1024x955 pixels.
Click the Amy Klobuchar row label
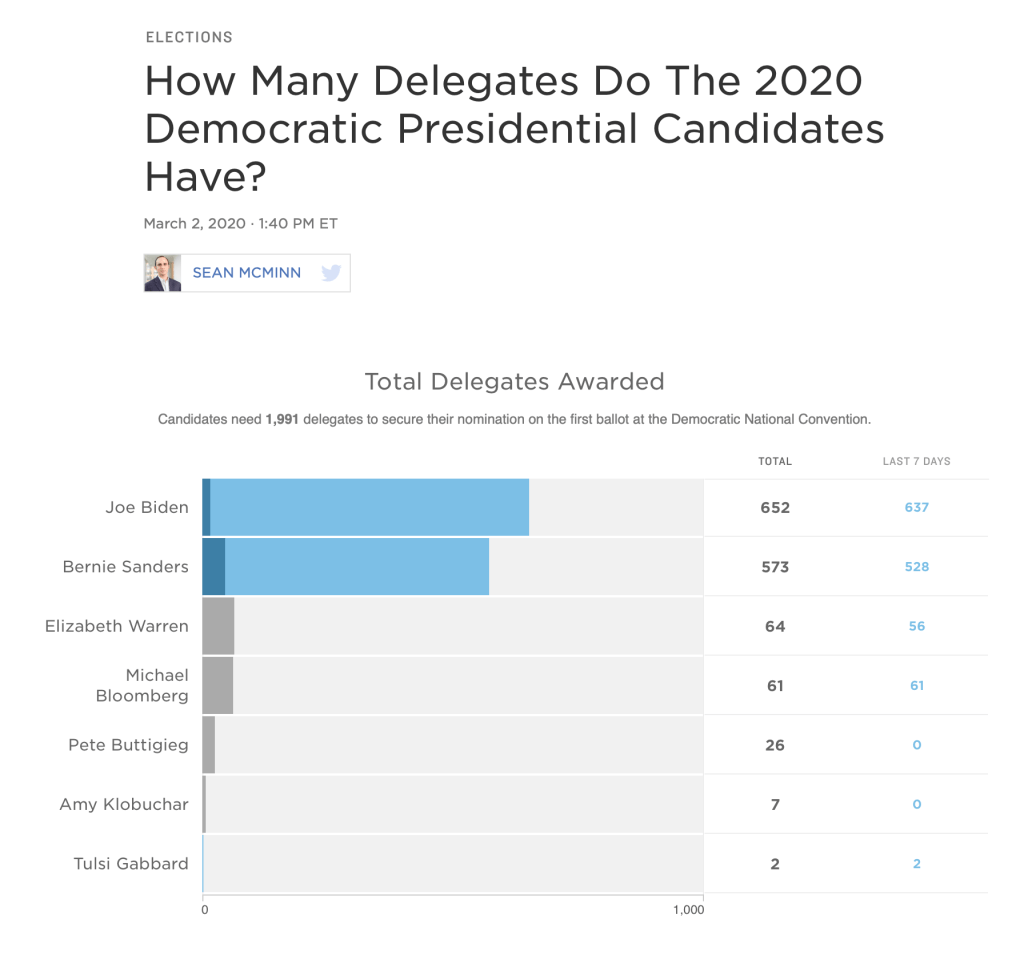(124, 804)
